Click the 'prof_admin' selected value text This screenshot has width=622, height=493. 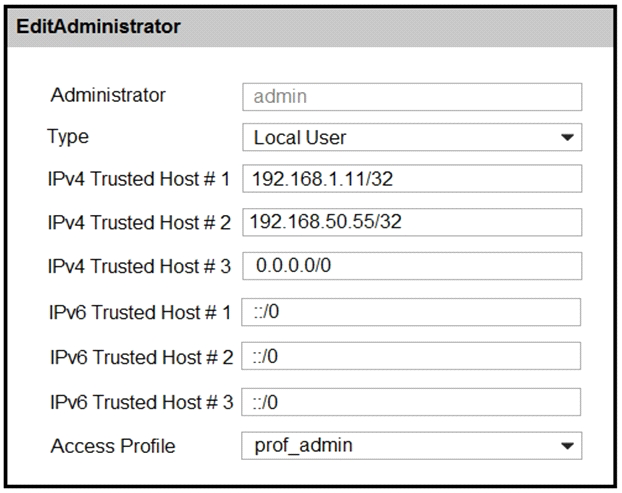coord(297,445)
